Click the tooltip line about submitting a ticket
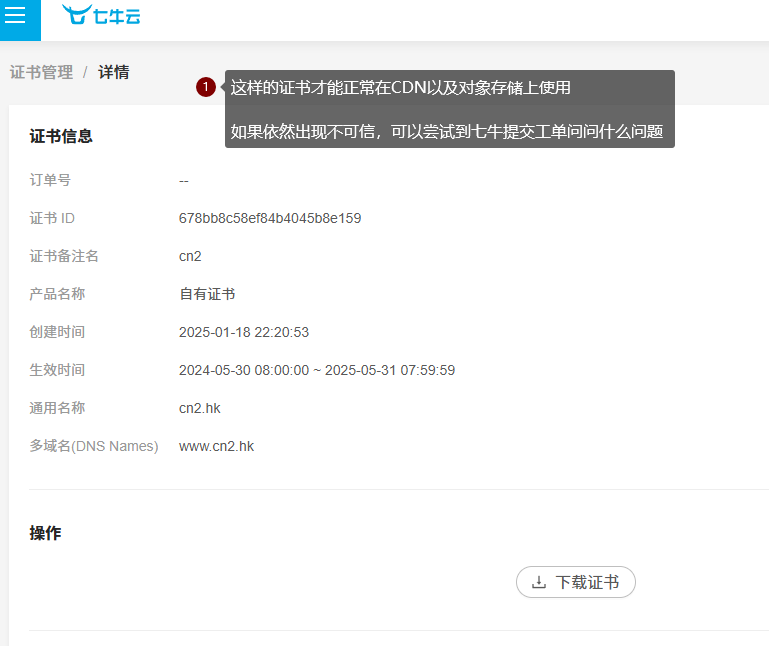This screenshot has width=769, height=646. pos(447,131)
